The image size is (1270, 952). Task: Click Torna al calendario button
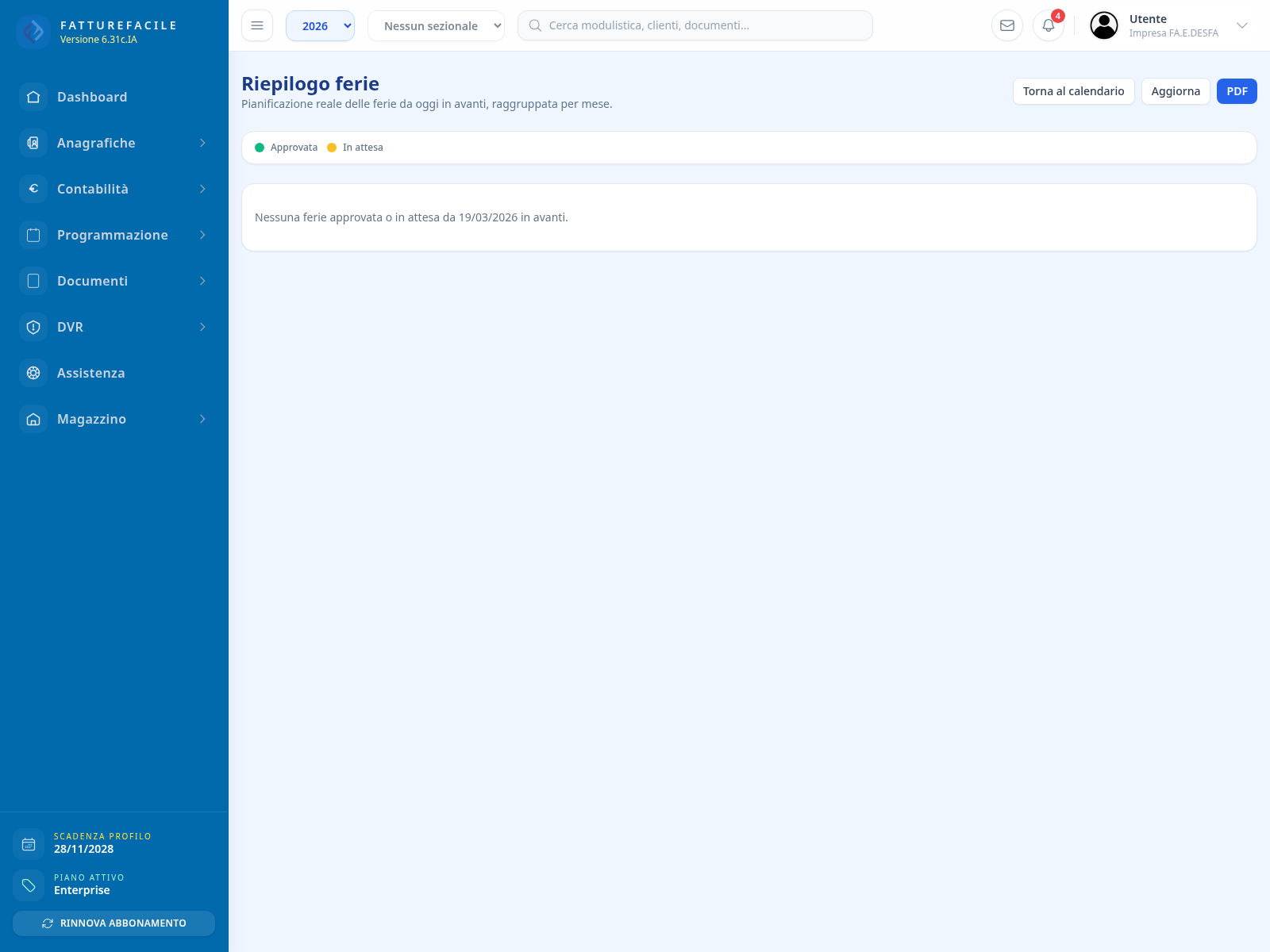point(1073,91)
